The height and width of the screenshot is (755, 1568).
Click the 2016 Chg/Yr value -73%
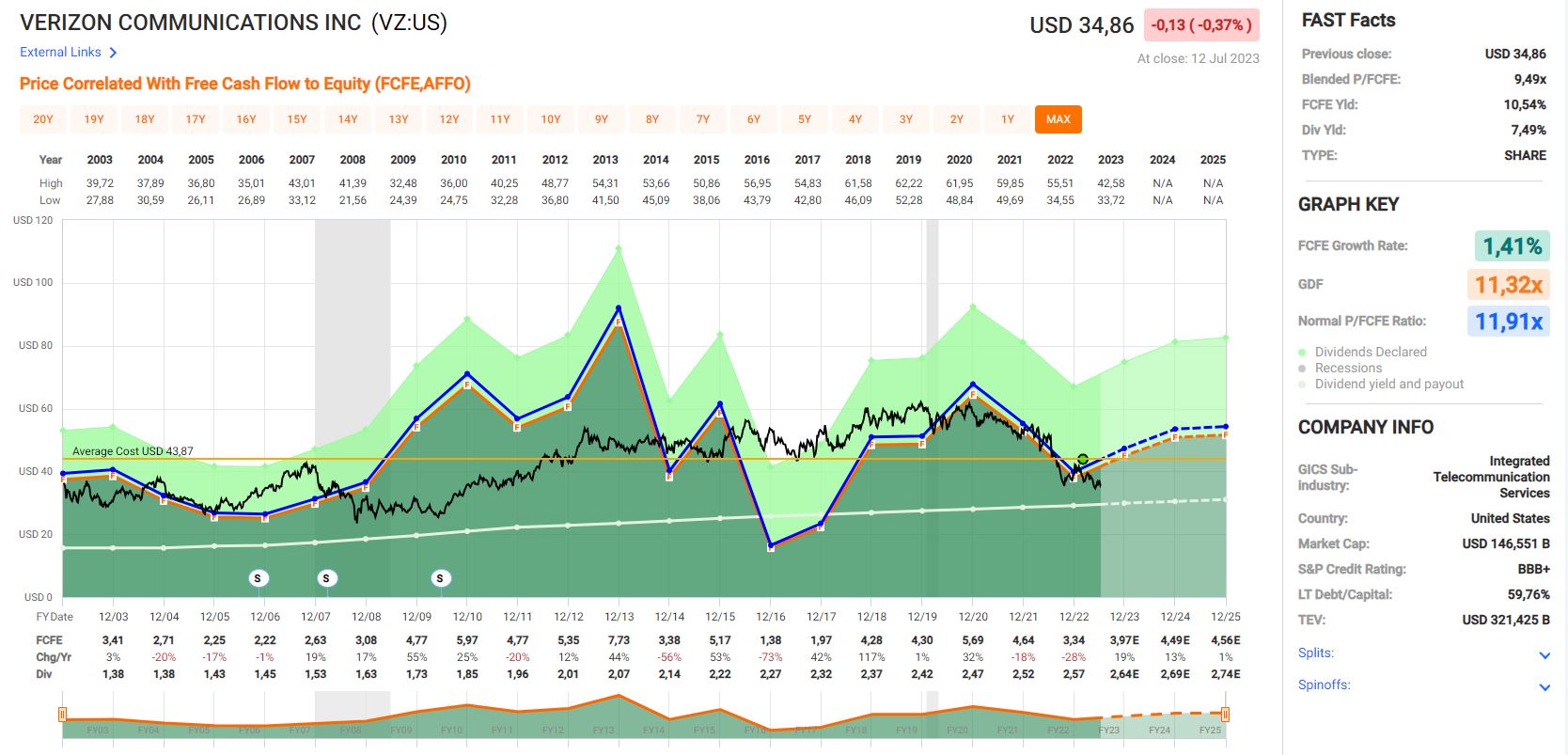click(771, 657)
